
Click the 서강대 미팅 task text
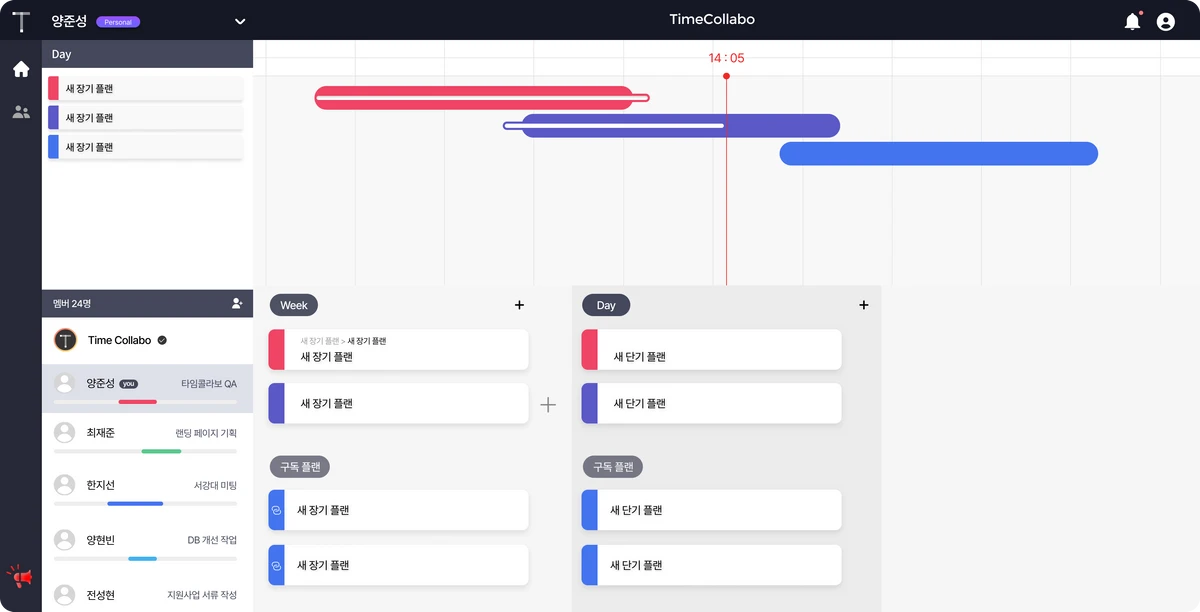pos(216,486)
